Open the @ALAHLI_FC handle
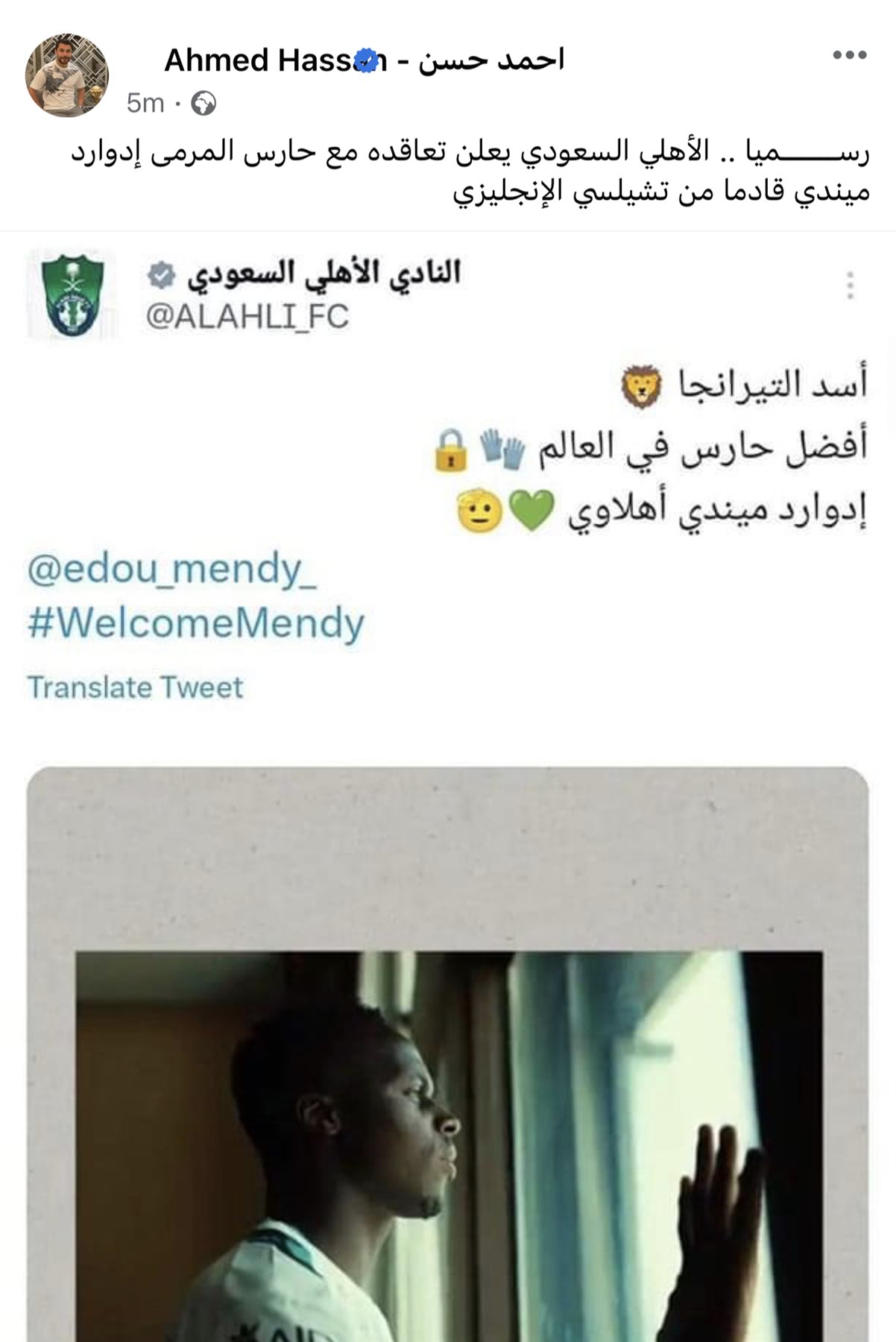896x1342 pixels. coord(247,317)
